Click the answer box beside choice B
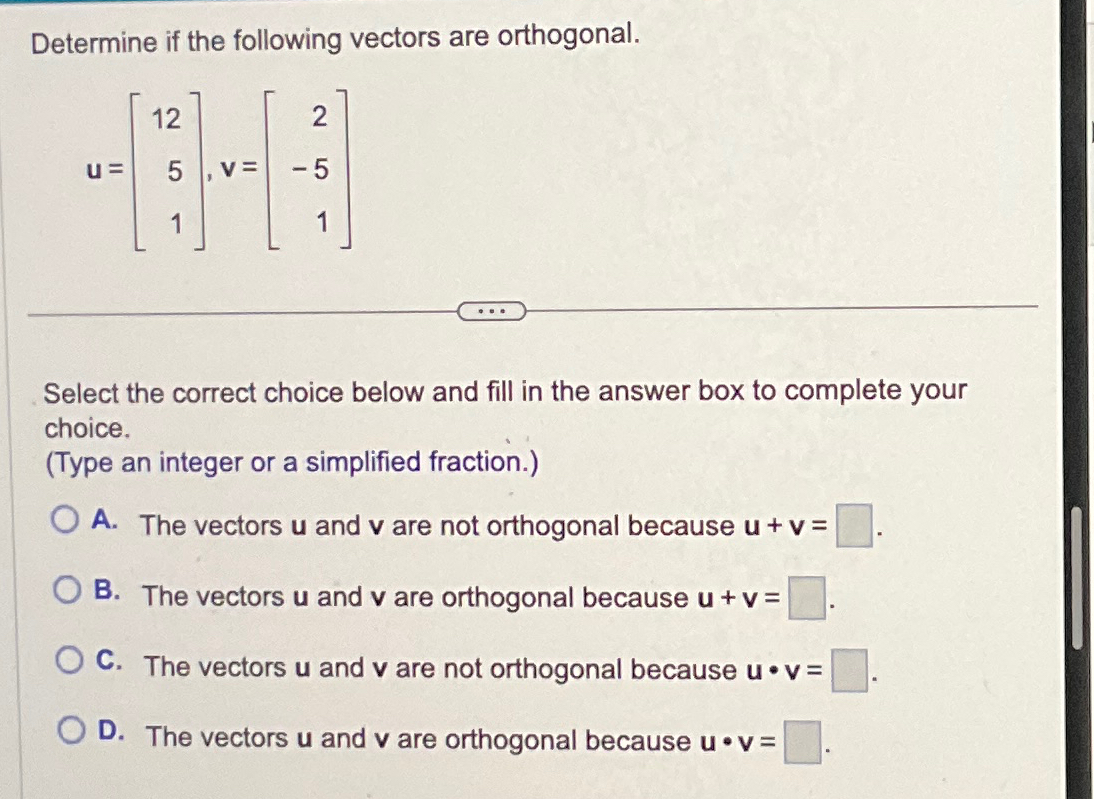Viewport: 1094px width, 799px height. pyautogui.click(x=806, y=598)
